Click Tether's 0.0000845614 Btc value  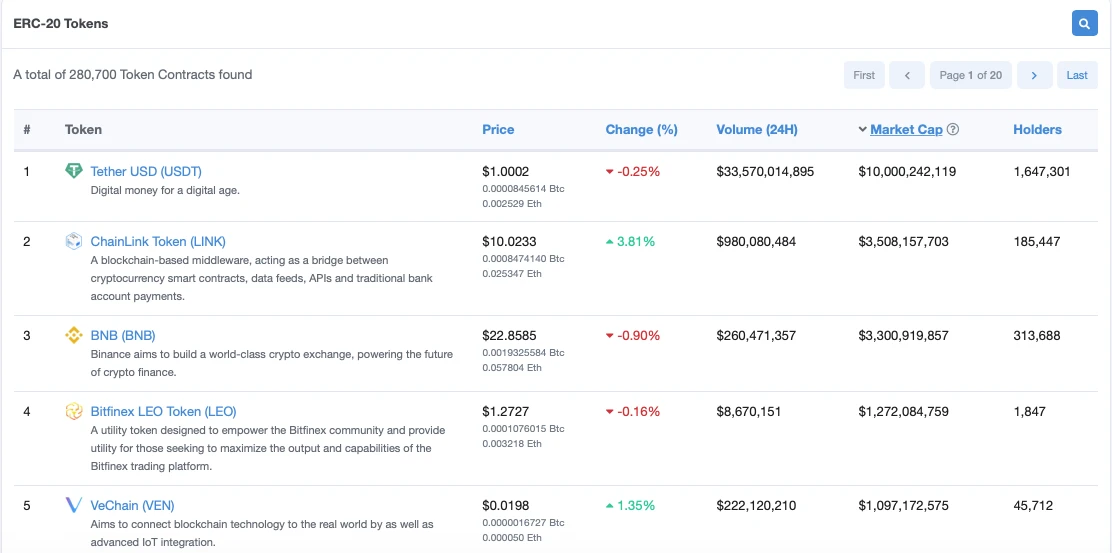click(523, 189)
